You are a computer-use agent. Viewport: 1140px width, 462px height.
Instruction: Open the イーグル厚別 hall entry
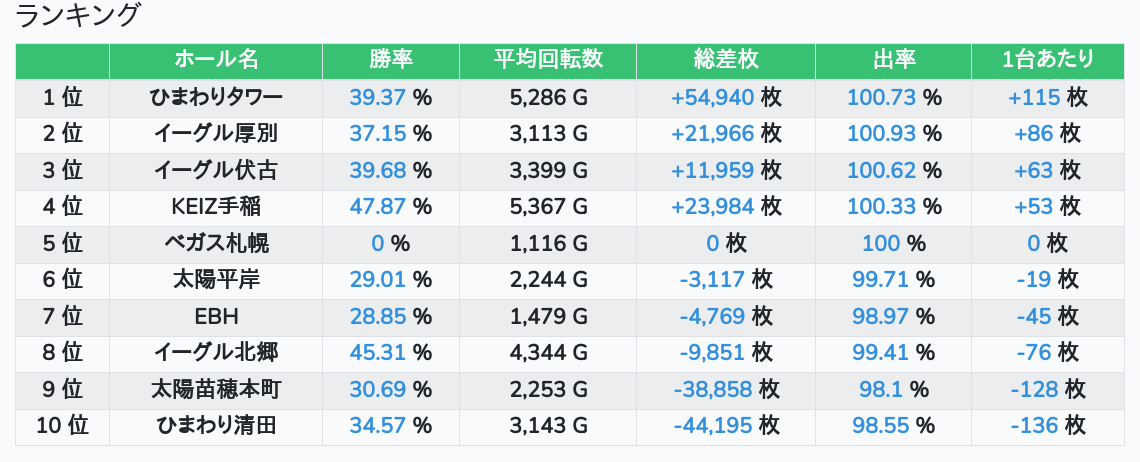pos(216,134)
